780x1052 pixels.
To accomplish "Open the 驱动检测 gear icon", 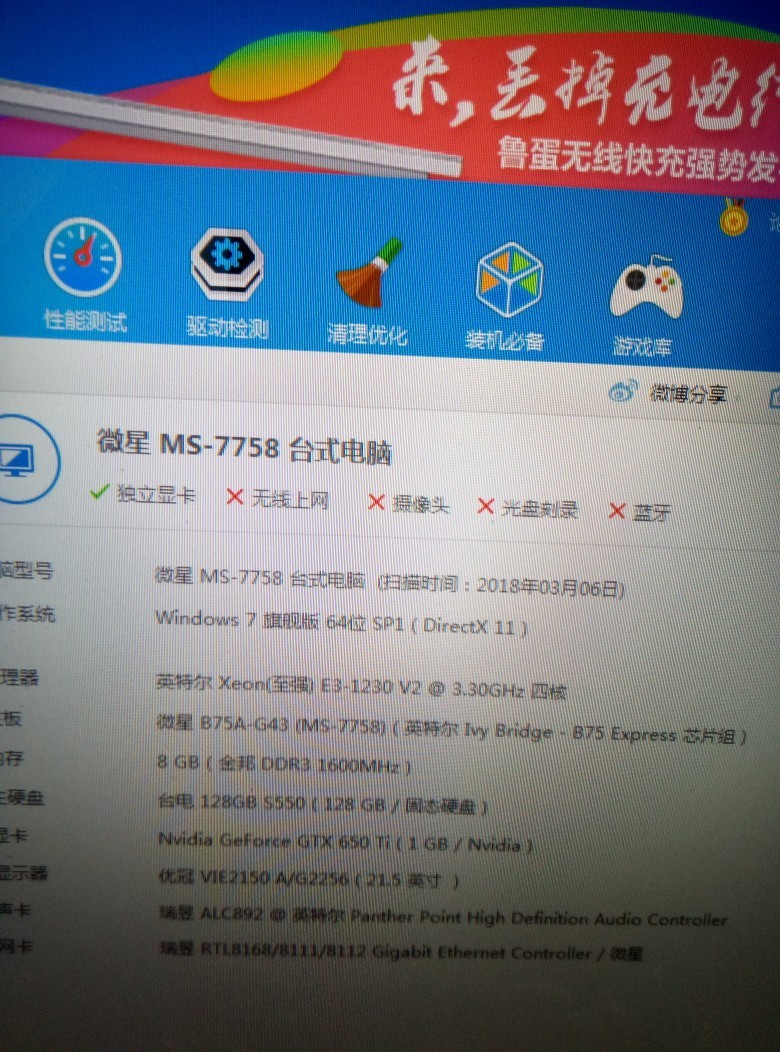I will click(x=227, y=264).
